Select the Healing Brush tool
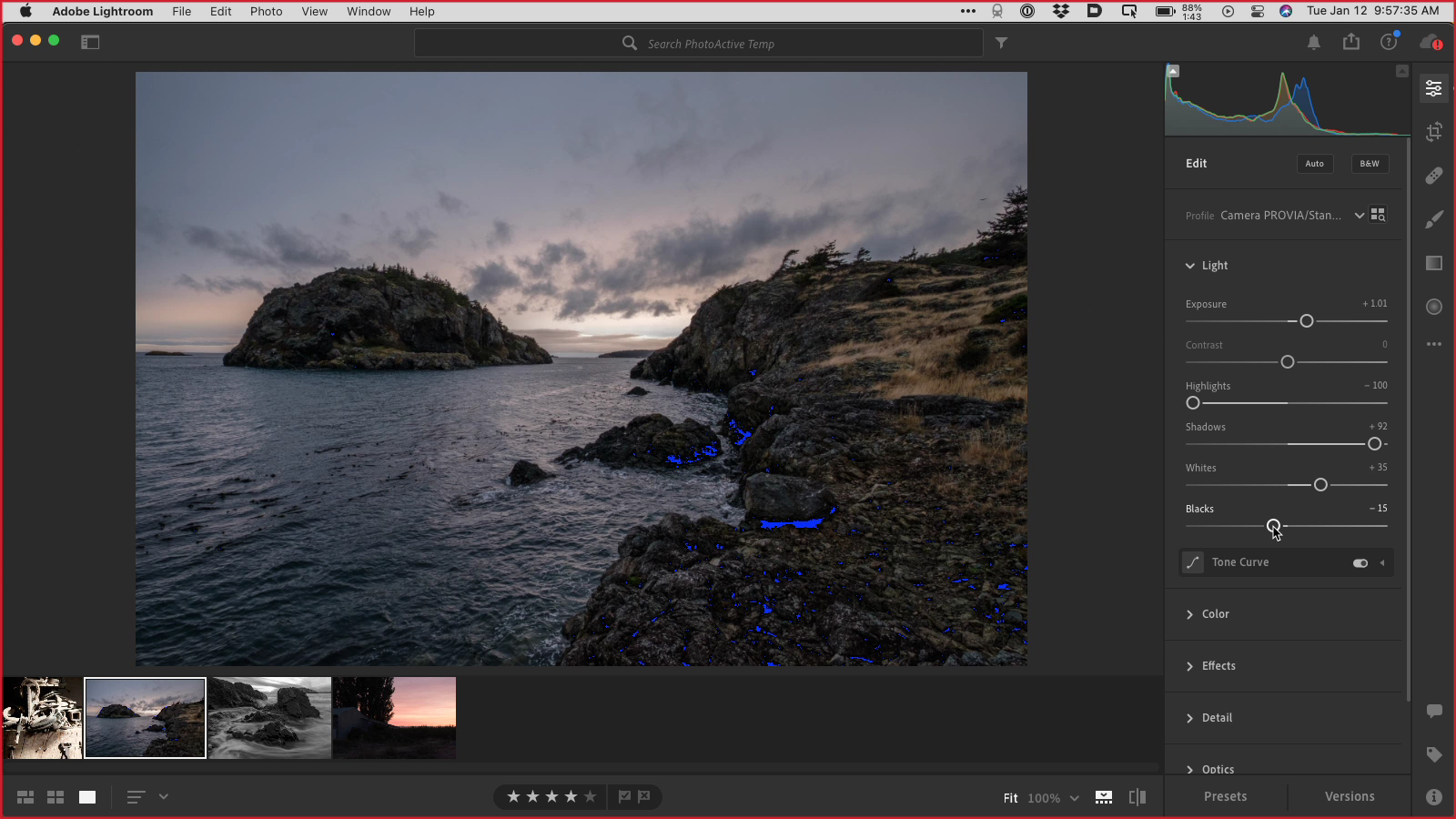 1434,176
